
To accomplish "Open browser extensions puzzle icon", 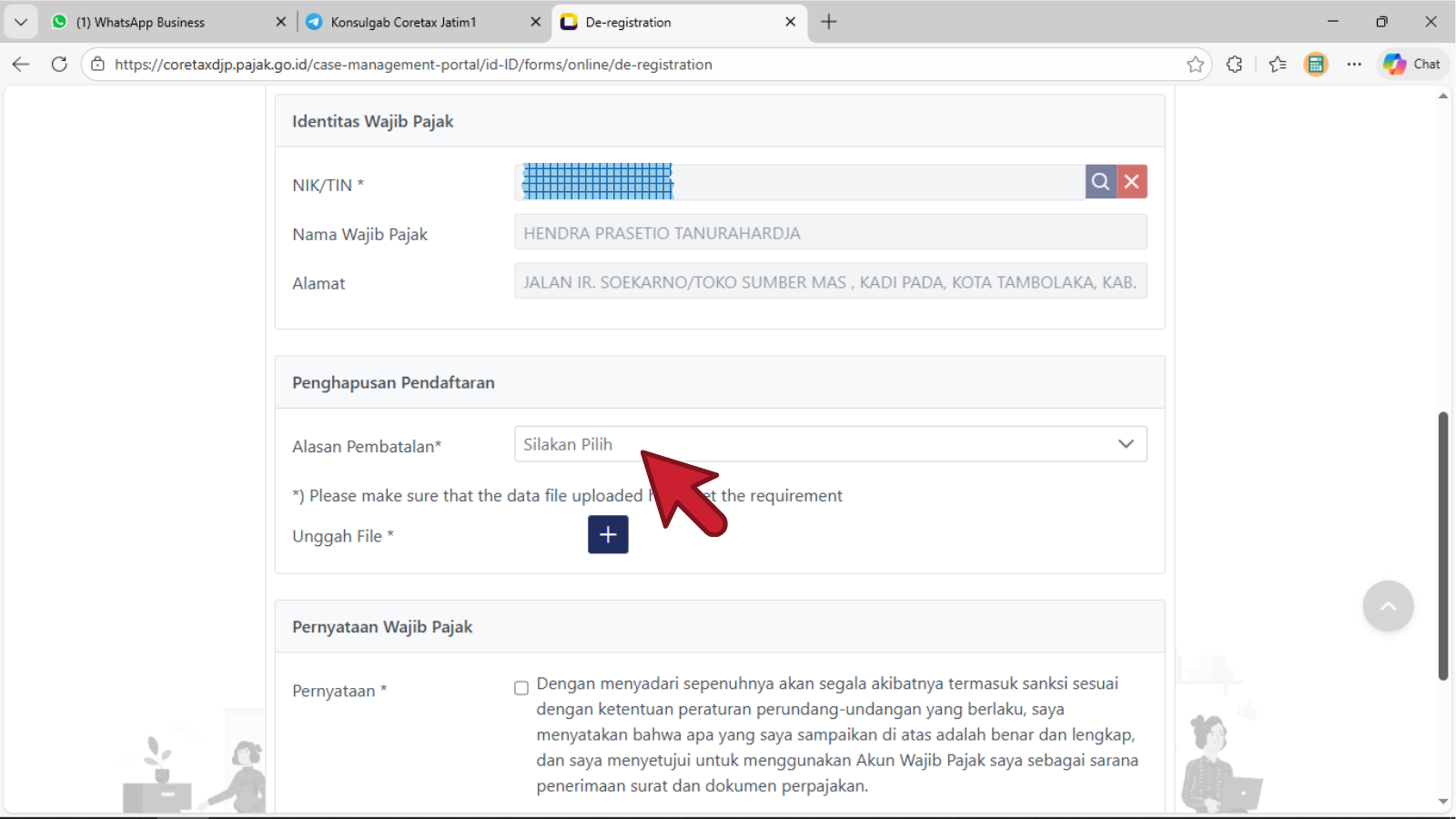I will click(1235, 65).
